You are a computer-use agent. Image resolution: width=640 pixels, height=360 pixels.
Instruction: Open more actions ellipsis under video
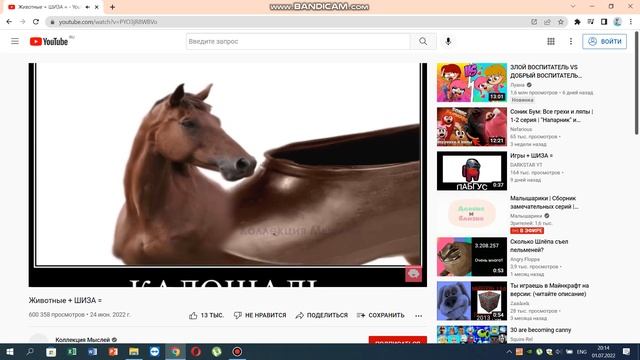click(418, 316)
